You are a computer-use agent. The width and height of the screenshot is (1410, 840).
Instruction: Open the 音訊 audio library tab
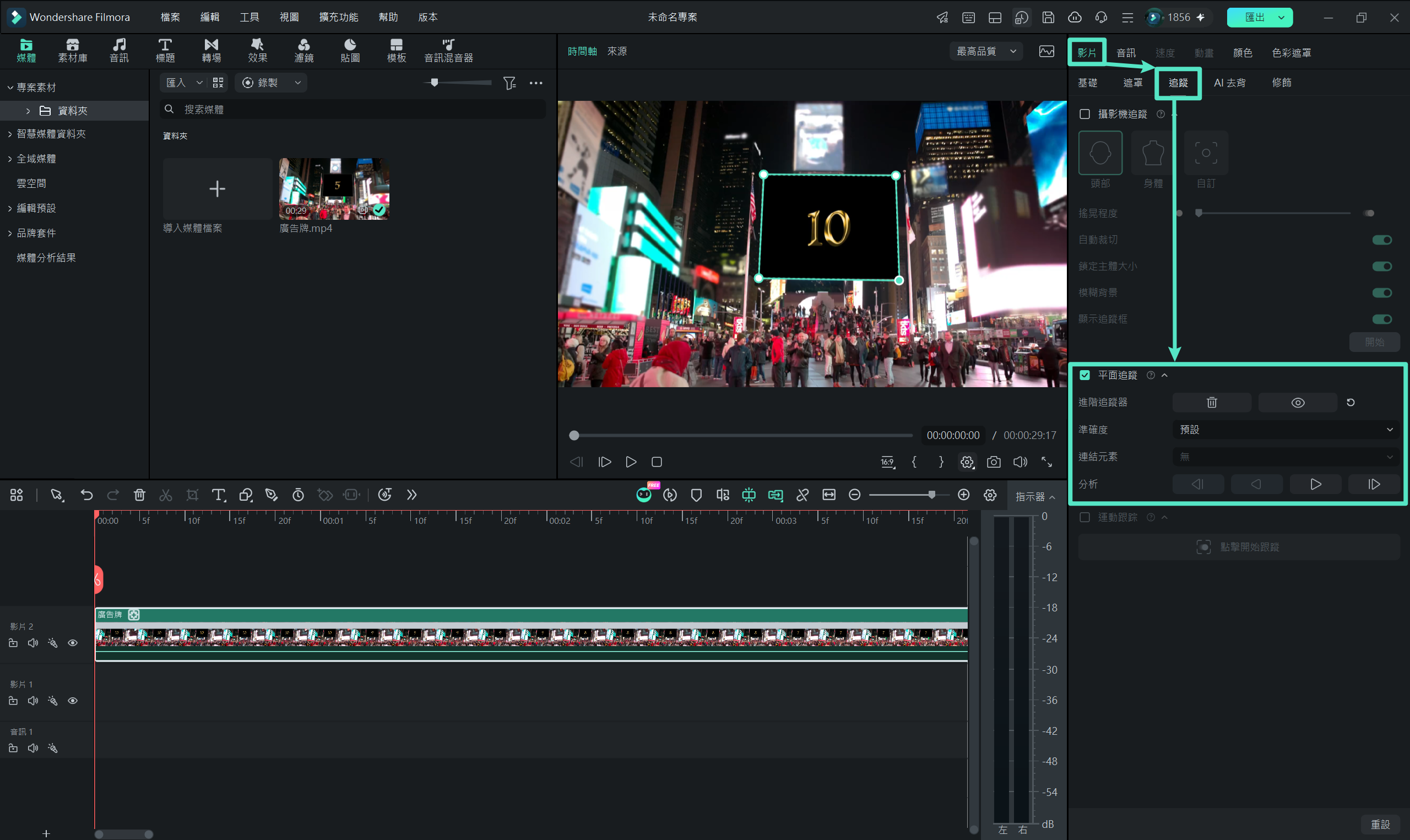pyautogui.click(x=119, y=50)
